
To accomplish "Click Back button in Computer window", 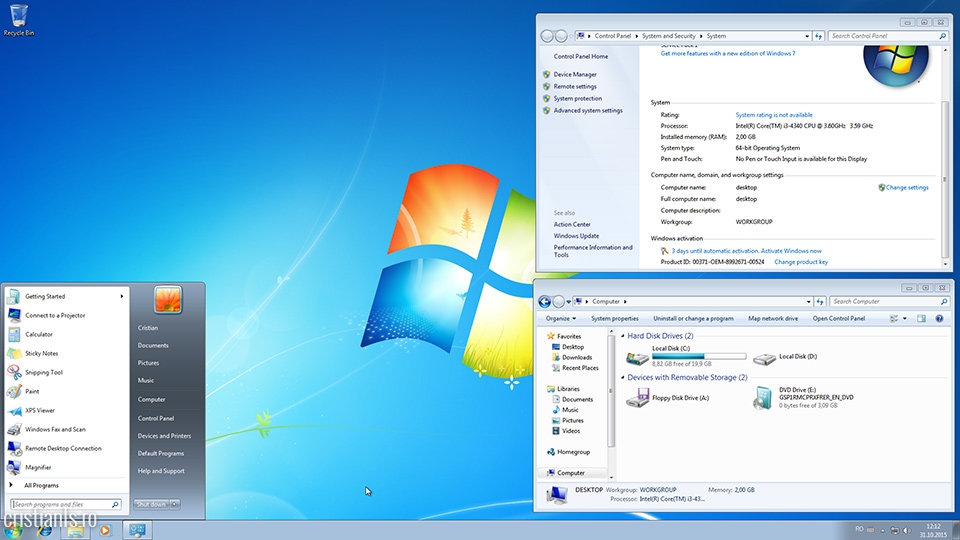I will click(x=544, y=301).
